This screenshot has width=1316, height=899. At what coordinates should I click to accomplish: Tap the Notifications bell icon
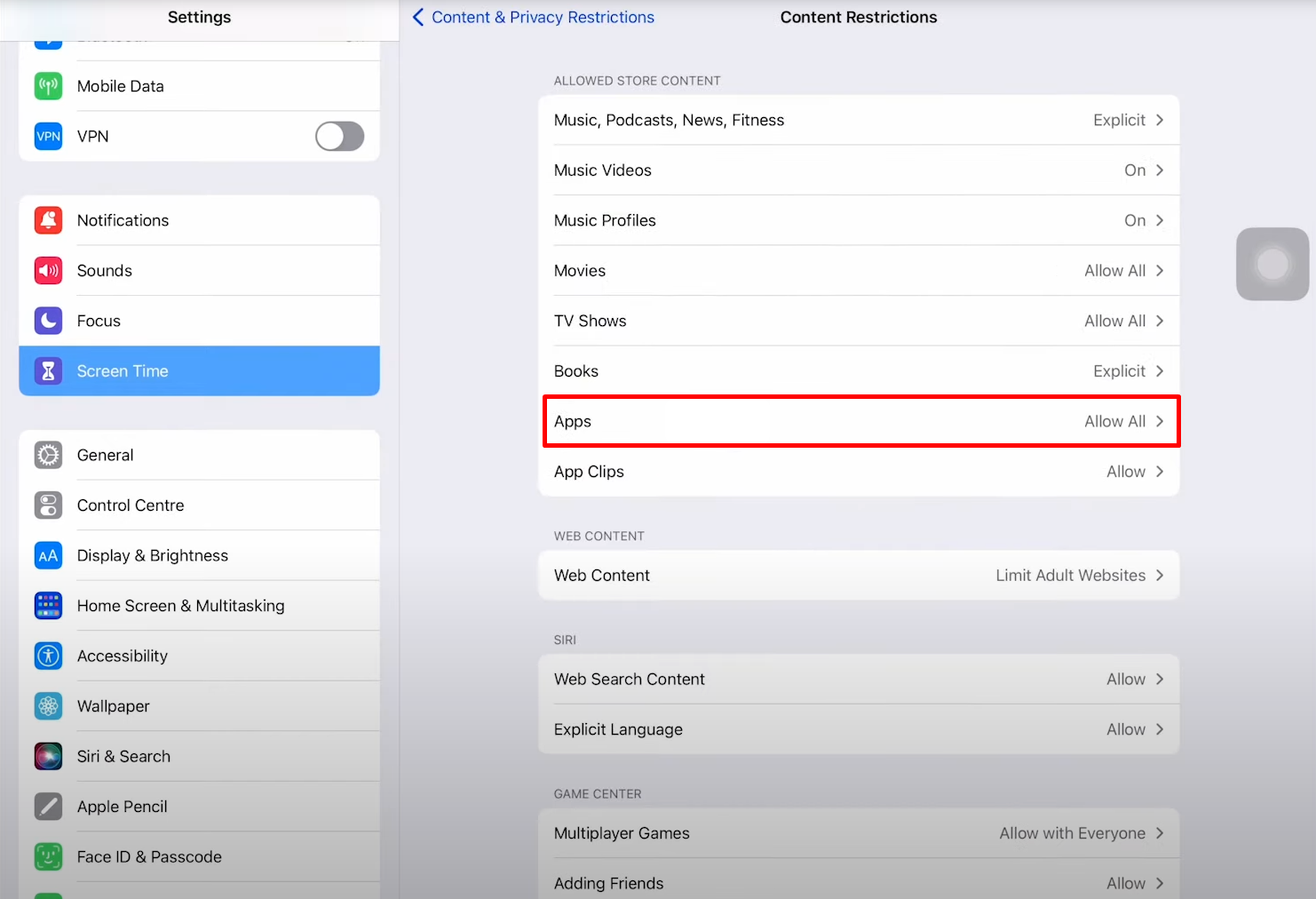coord(48,220)
